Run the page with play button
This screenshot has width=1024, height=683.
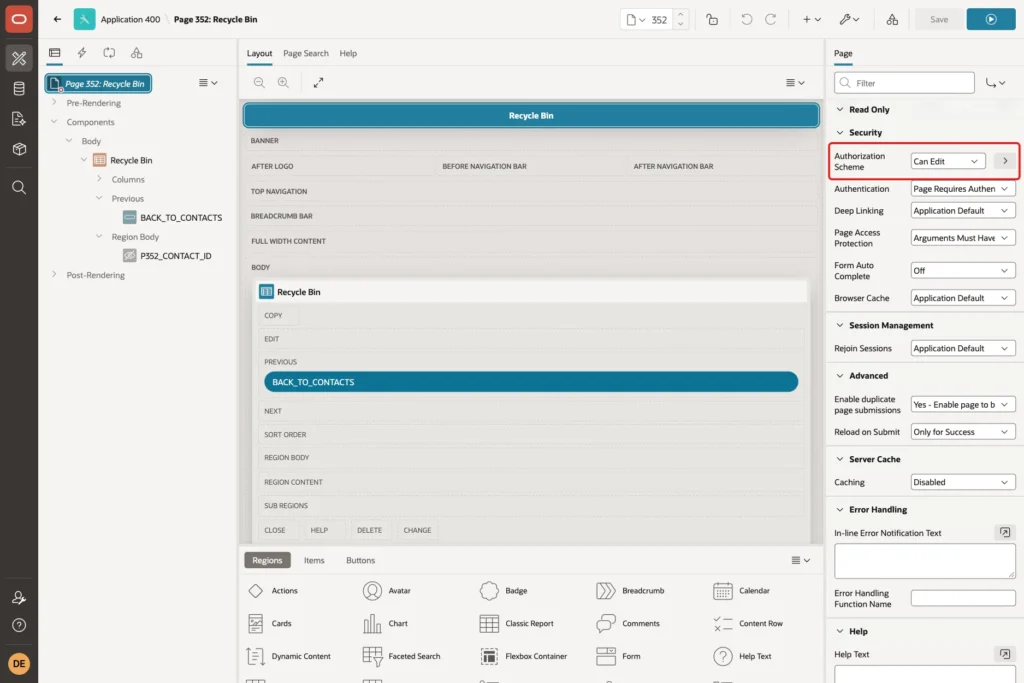pos(991,20)
